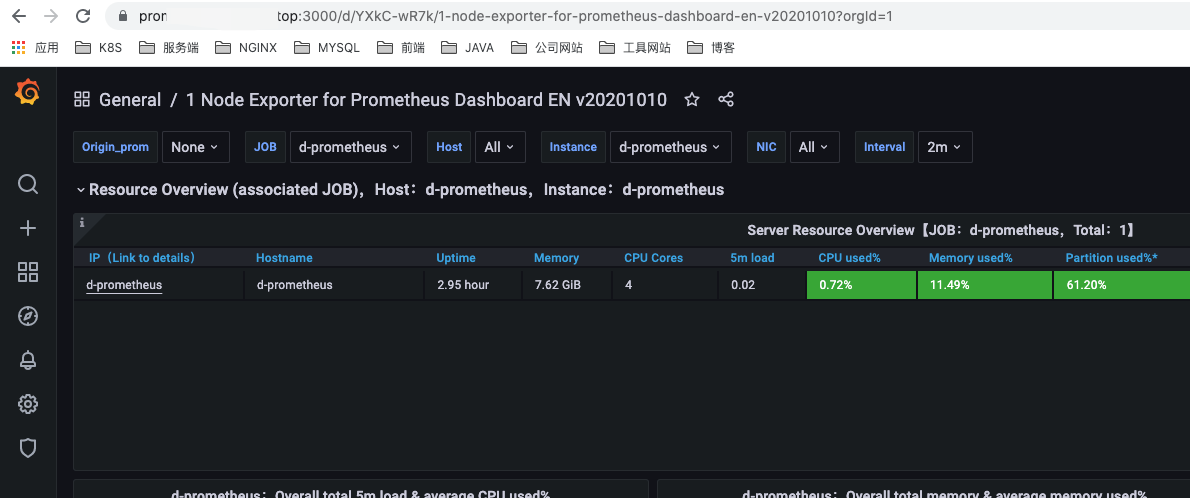Sort by Memory used% column header
Screen dimensions: 1190x498
(x=971, y=258)
